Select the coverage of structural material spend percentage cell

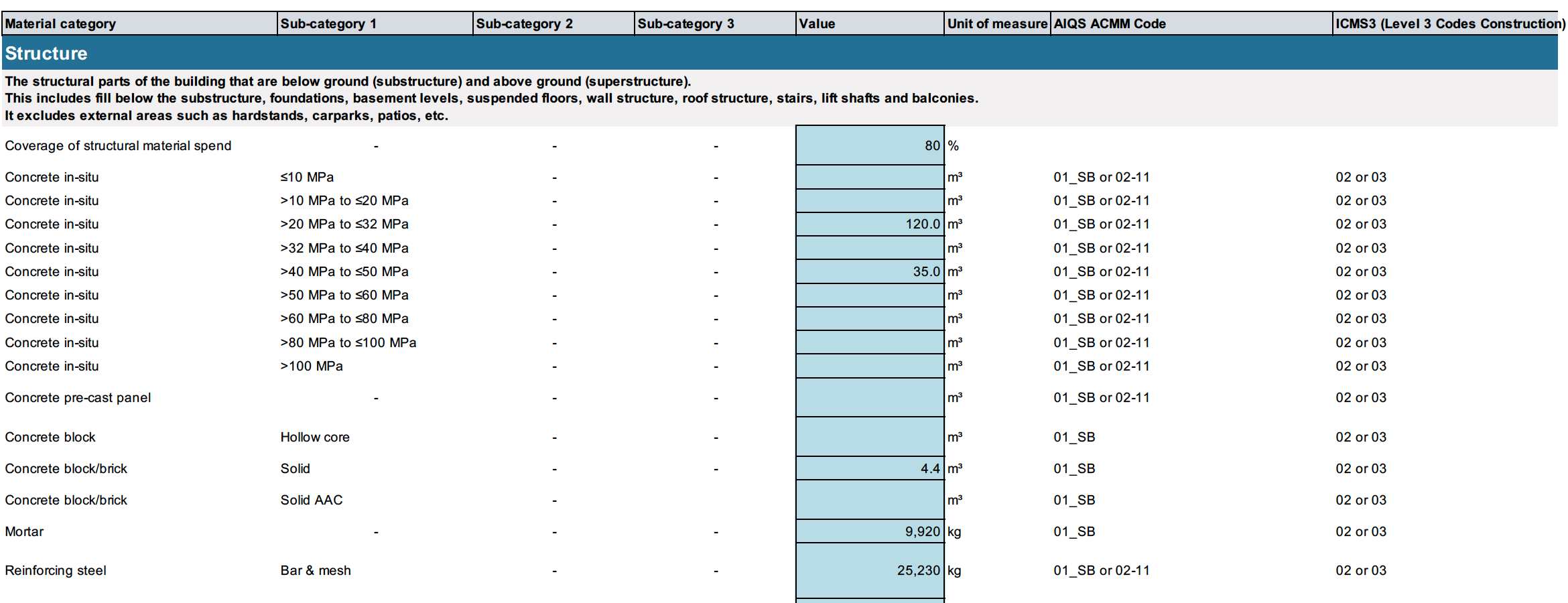point(869,145)
